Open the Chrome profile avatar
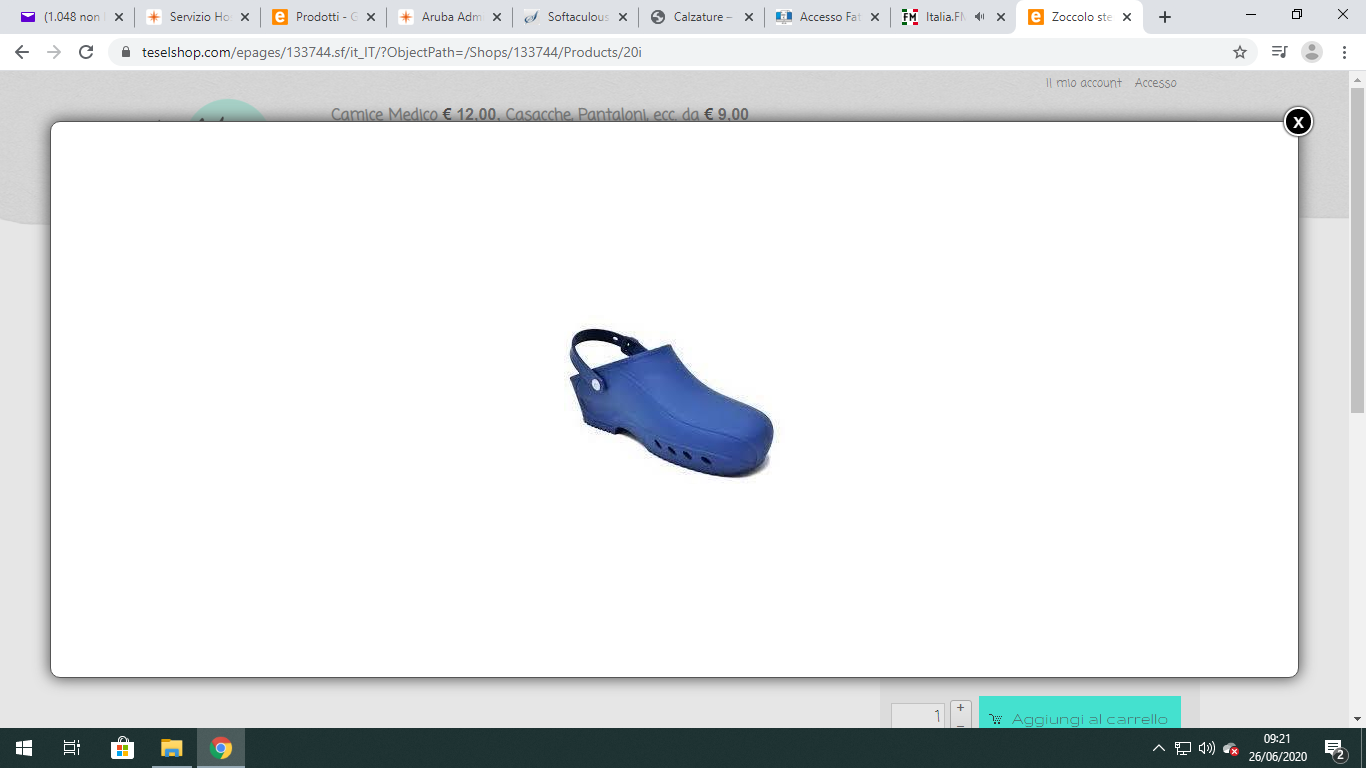This screenshot has width=1366, height=768. pos(1312,52)
